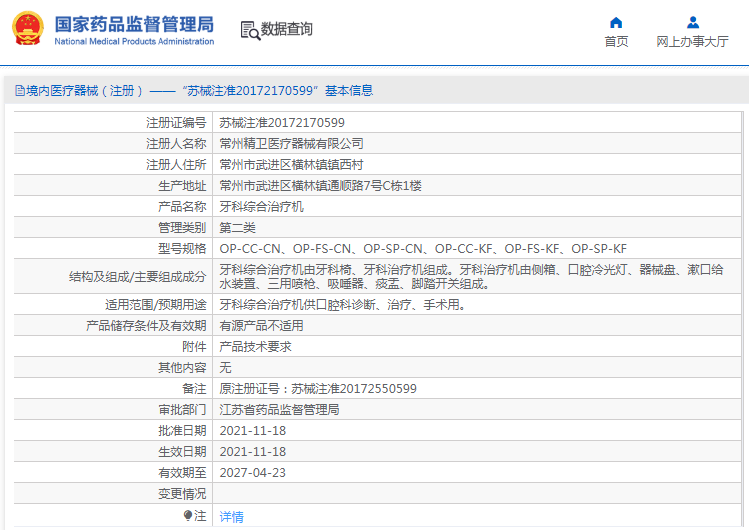Click the 国家药品监督管理局 site title
Viewport: 749px width, 530px height.
(x=133, y=23)
